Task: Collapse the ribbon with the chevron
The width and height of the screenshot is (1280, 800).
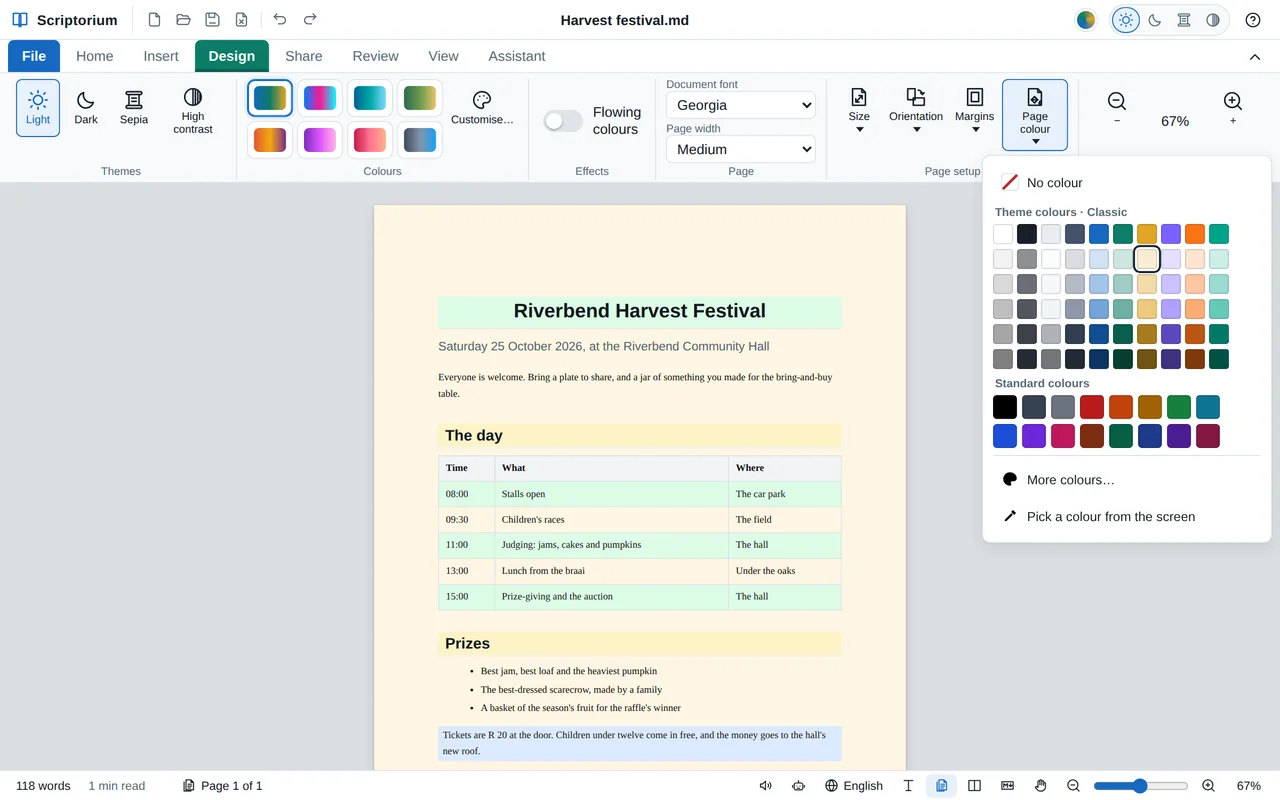Action: click(x=1255, y=57)
